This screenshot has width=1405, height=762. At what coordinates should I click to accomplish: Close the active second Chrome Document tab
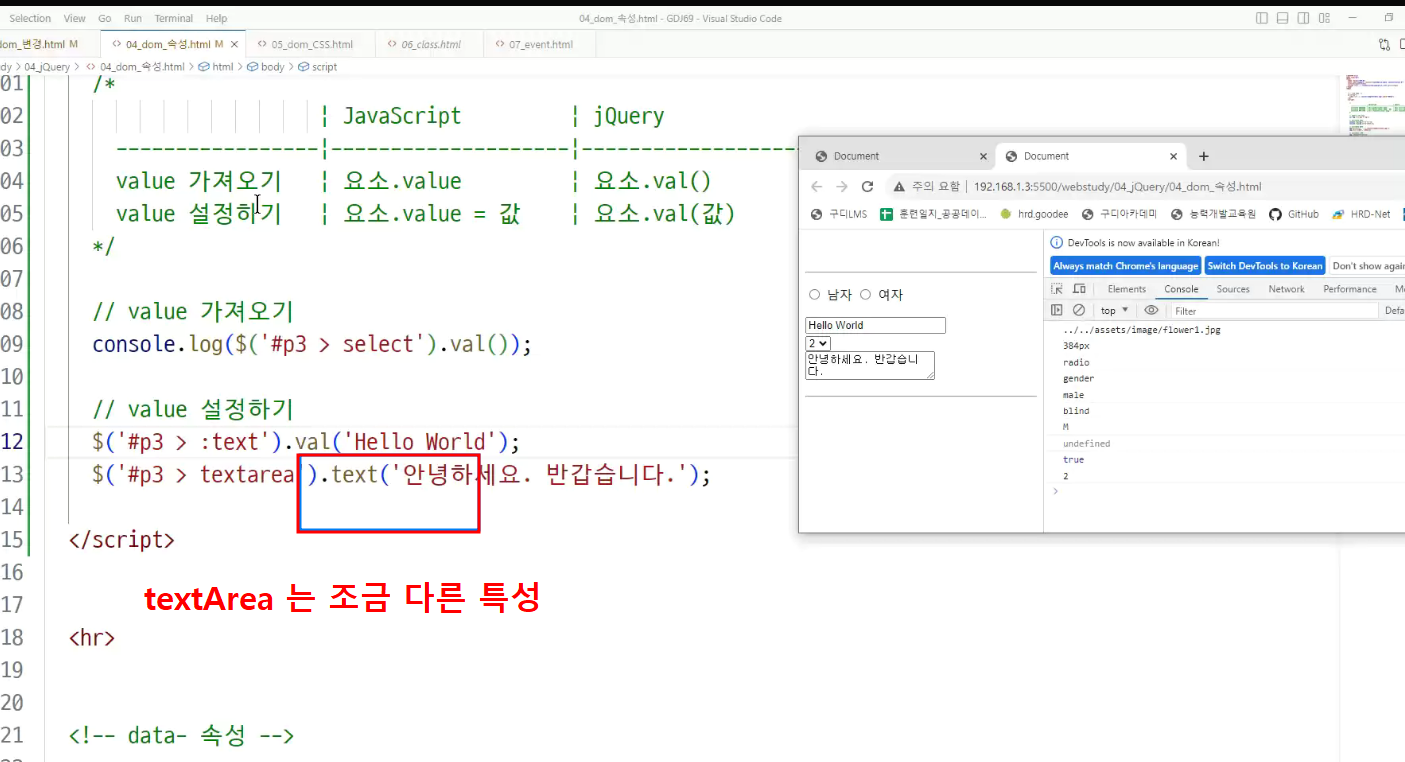coord(1174,156)
